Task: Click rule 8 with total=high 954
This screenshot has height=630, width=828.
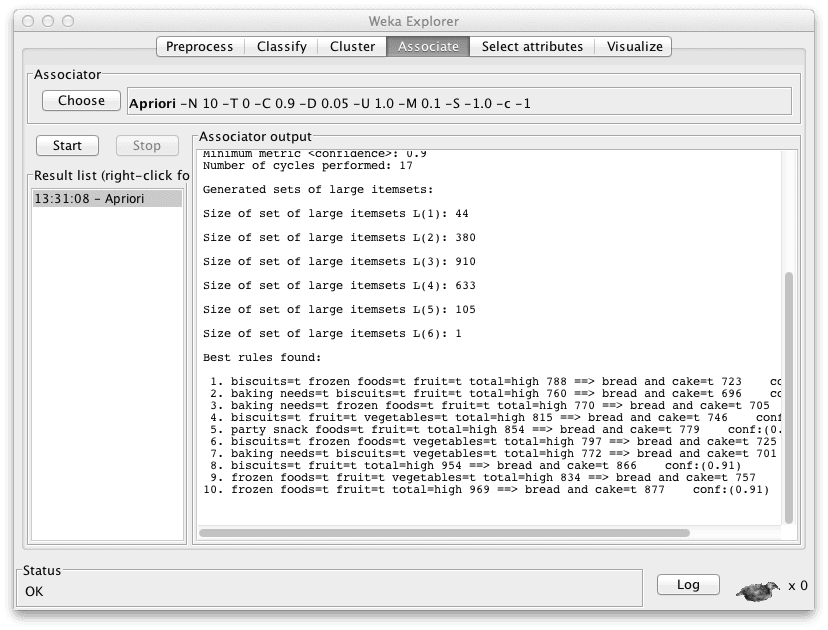Action: pos(475,466)
